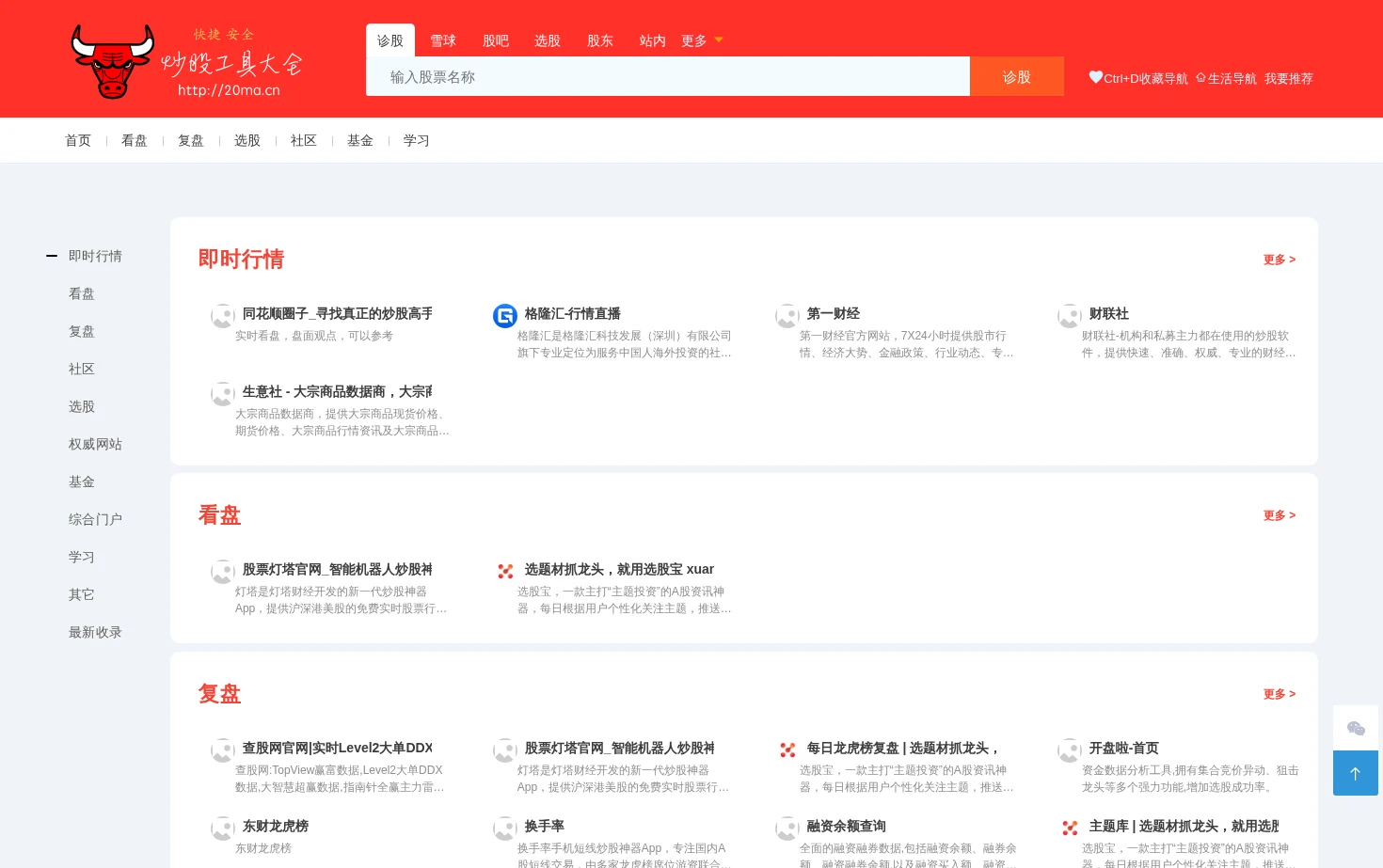
Task: Open 选题材抓龙头 title in 看盘 section
Action: click(x=619, y=569)
